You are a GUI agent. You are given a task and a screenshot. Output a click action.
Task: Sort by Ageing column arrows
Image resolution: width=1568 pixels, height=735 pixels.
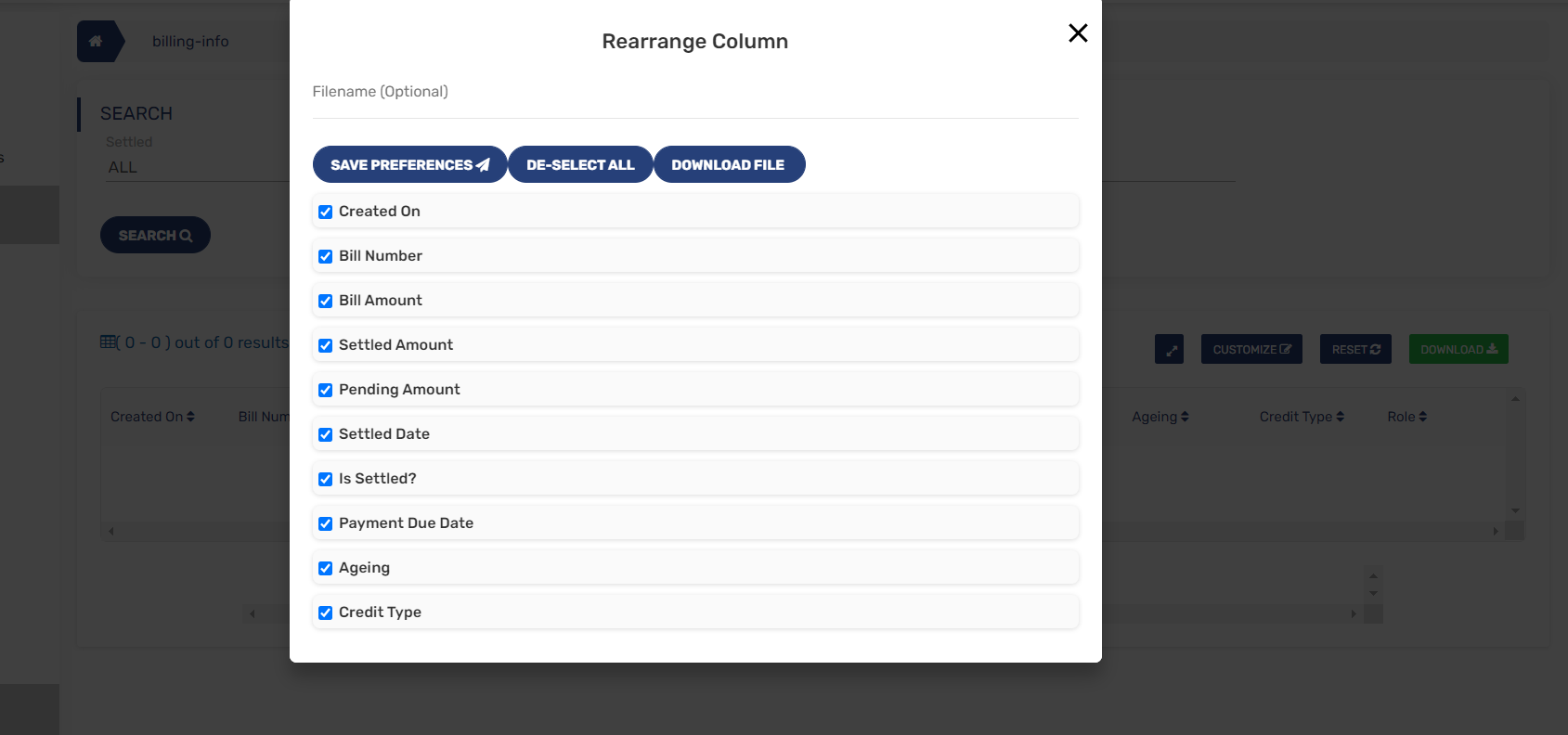click(1185, 417)
